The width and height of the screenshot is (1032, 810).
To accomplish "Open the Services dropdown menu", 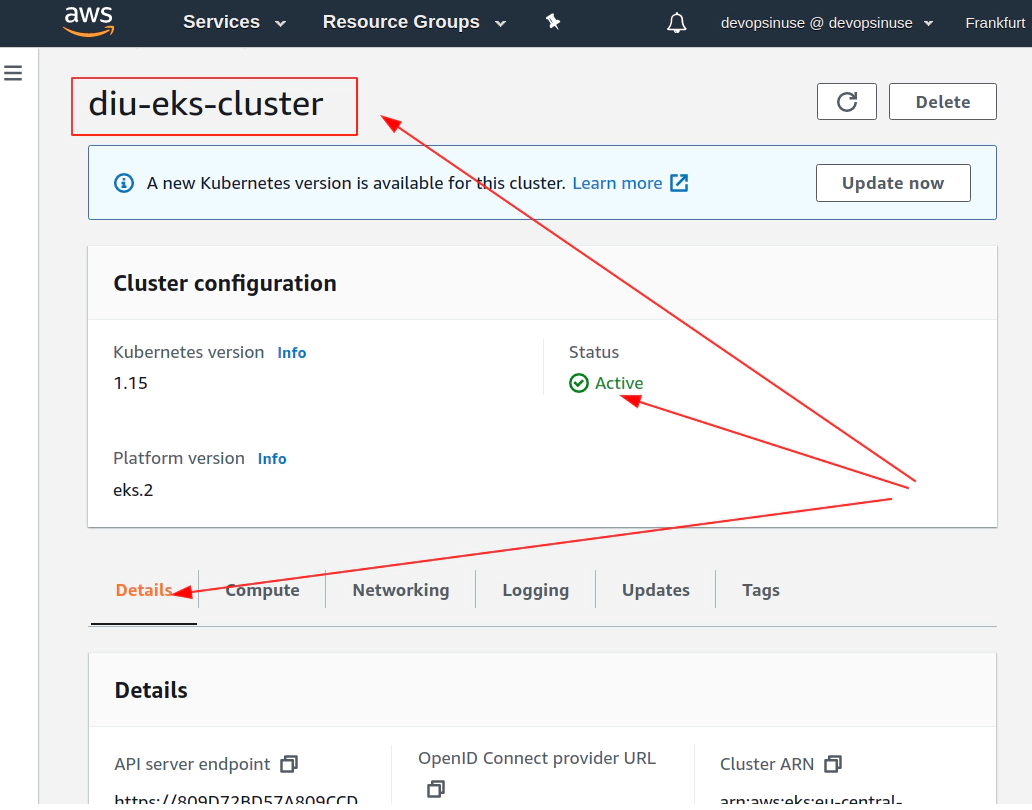I will pyautogui.click(x=234, y=22).
